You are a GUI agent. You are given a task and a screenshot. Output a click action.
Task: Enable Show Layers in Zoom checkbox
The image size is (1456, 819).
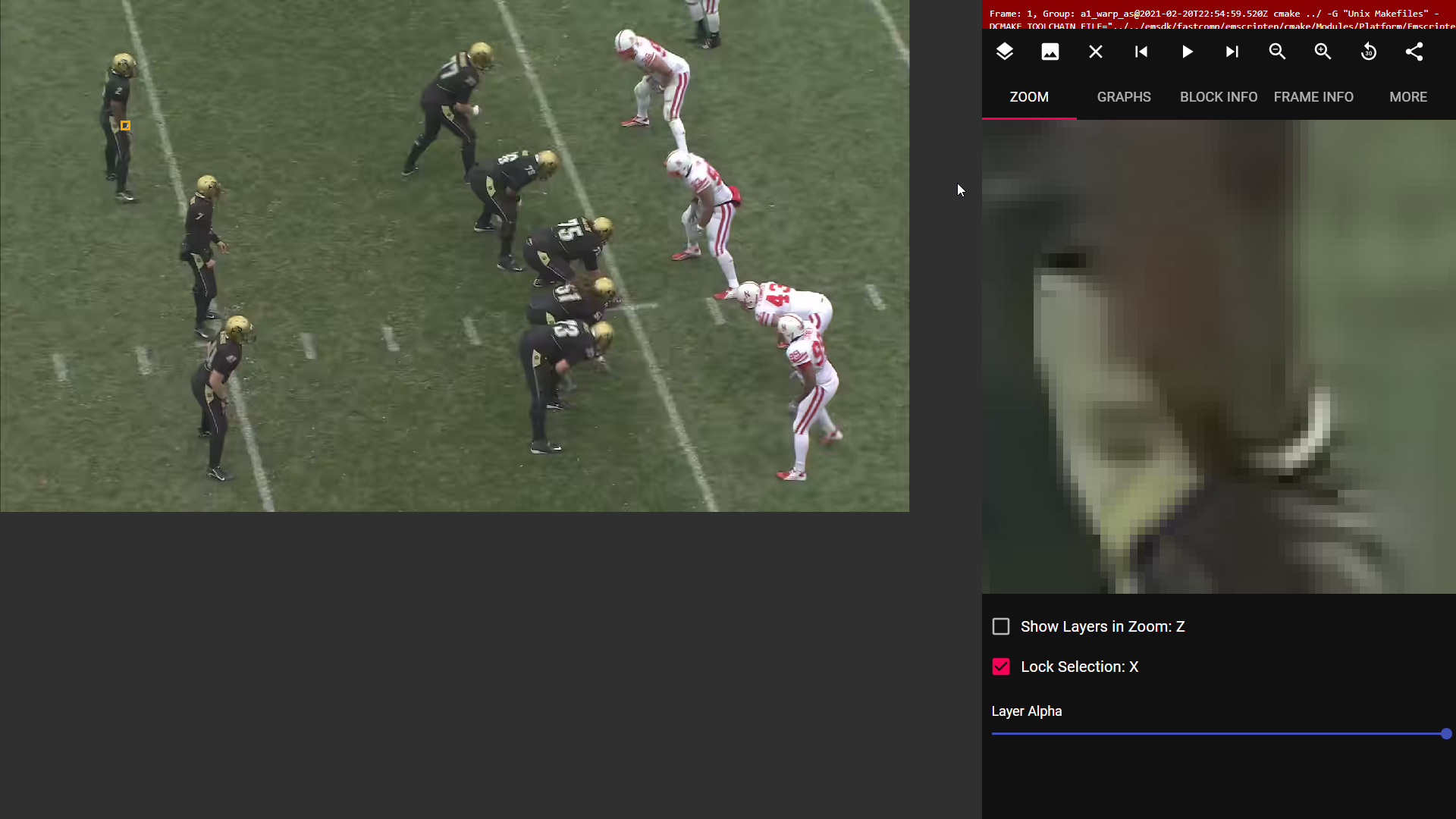pos(1001,626)
